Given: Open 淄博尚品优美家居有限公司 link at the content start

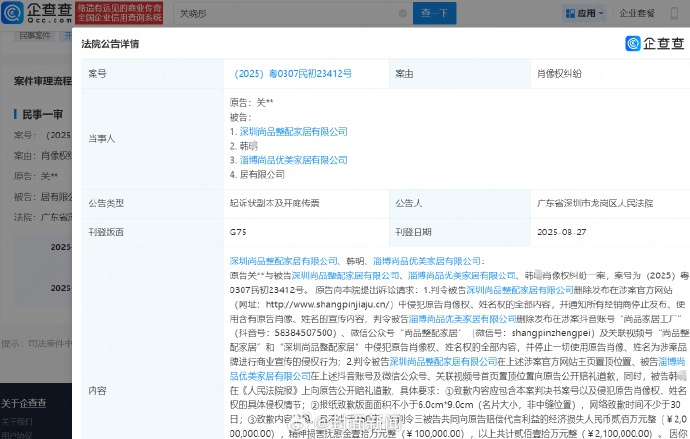Looking at the screenshot, I should [x=427, y=261].
